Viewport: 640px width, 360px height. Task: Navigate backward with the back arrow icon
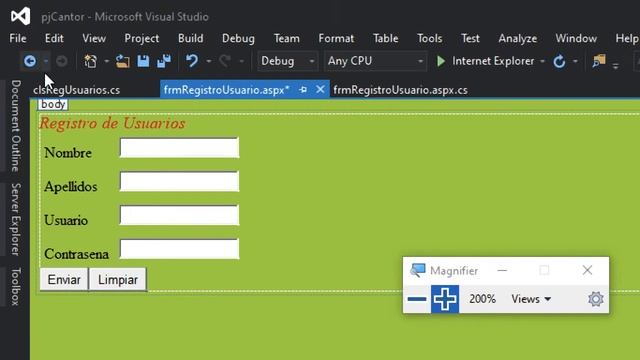30,61
